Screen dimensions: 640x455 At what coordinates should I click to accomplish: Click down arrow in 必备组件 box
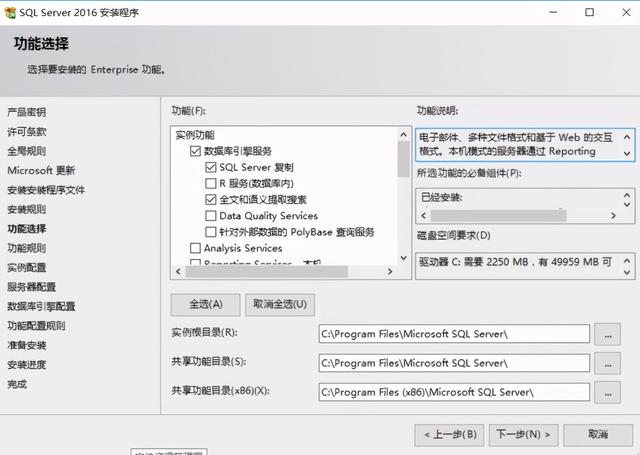click(627, 204)
